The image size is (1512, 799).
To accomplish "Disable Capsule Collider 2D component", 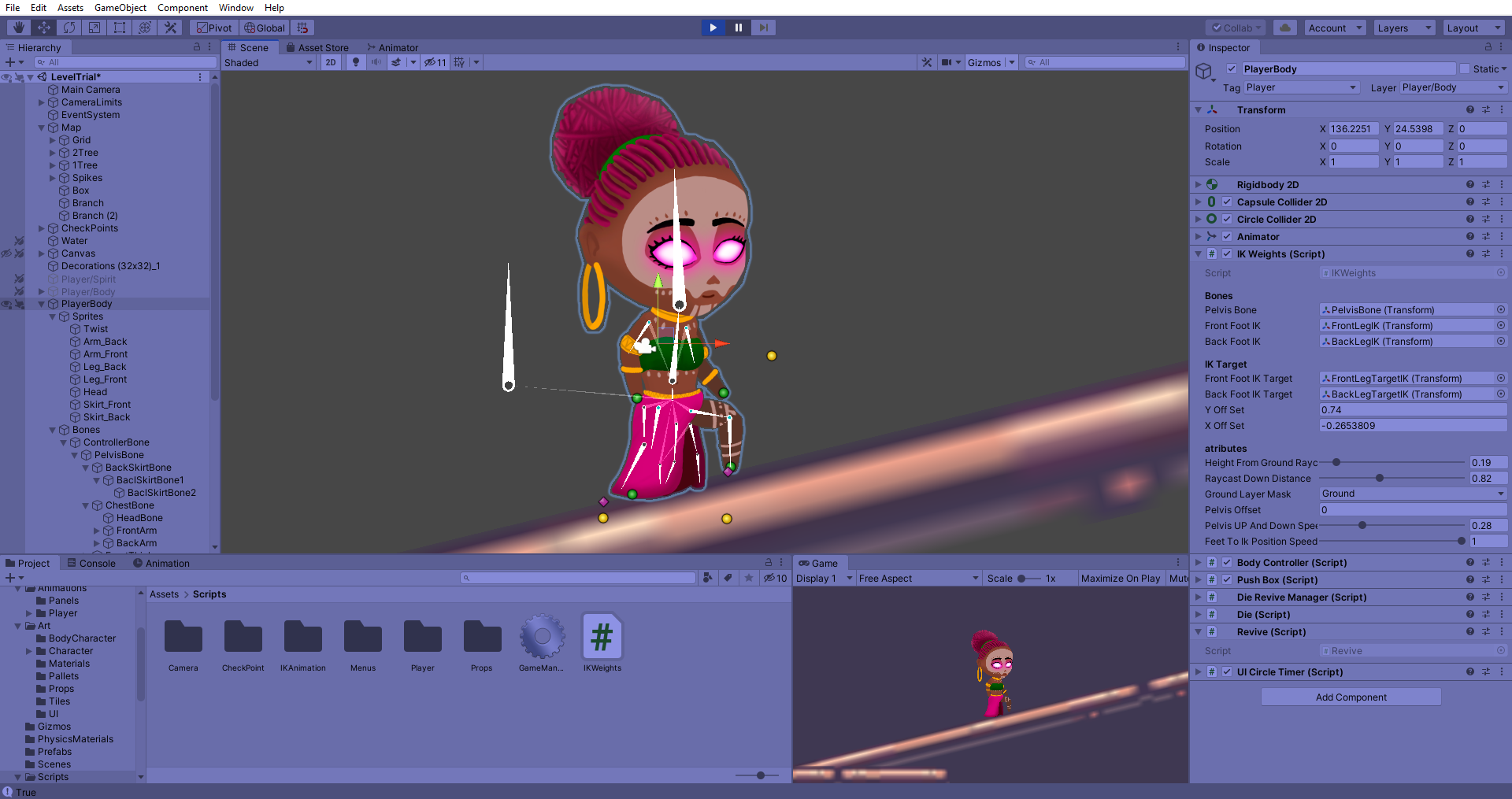I will point(1227,202).
